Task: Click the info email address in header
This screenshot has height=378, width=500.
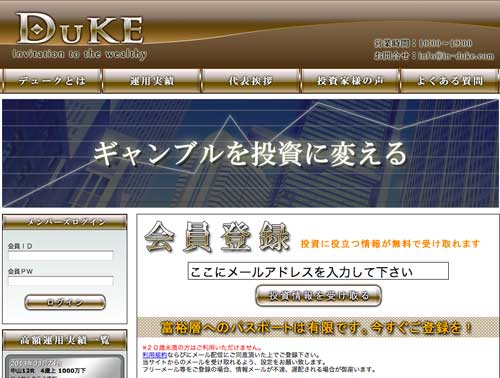Action: pos(456,56)
